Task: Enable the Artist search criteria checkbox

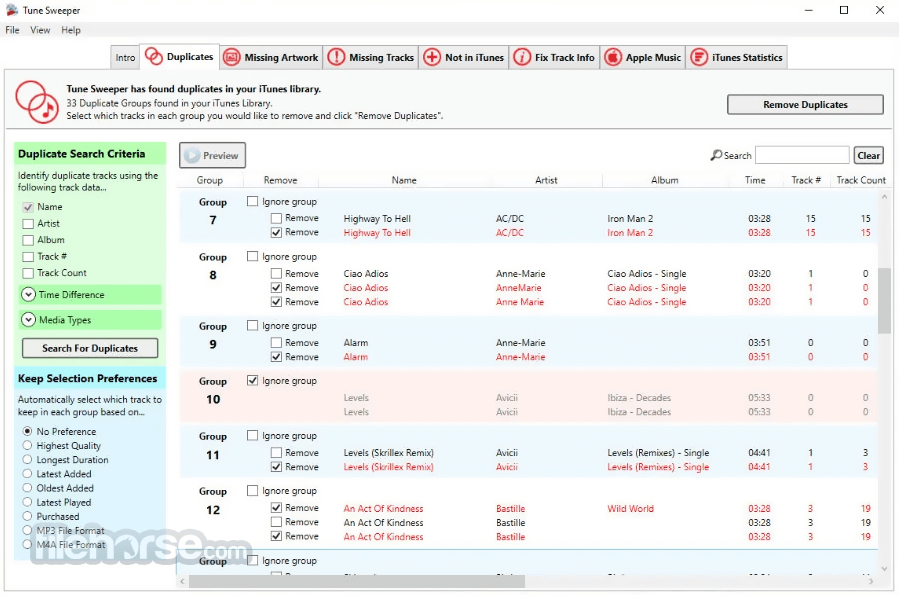Action: click(x=28, y=224)
